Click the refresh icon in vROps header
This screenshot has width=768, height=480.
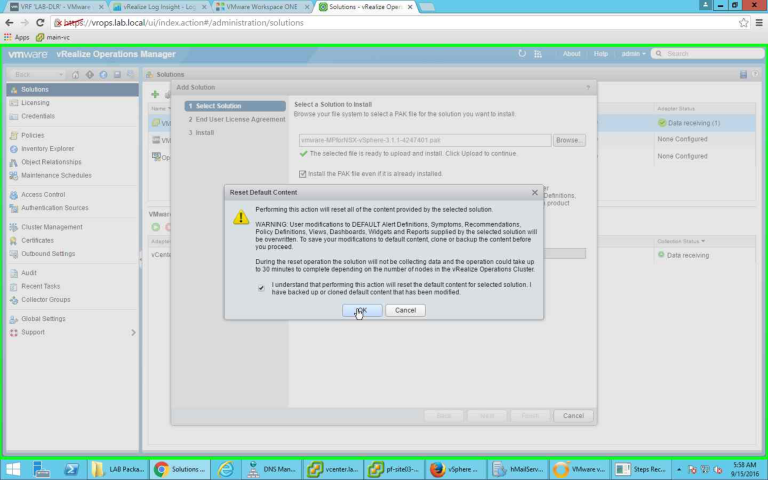point(522,53)
